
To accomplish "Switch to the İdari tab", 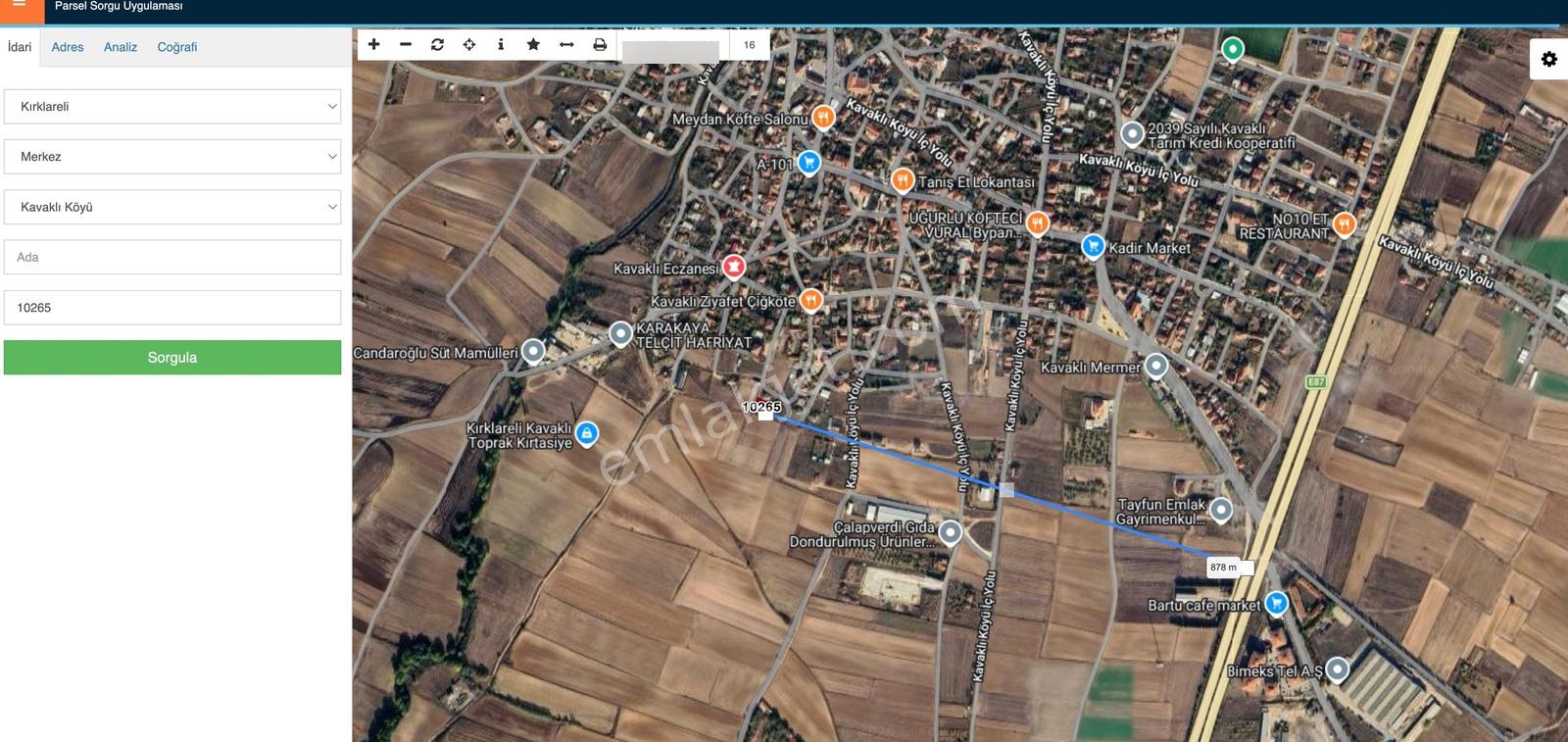I will (x=20, y=47).
